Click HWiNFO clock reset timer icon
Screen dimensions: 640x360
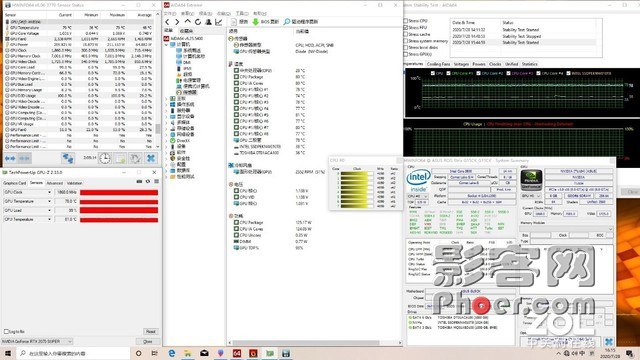105,158
